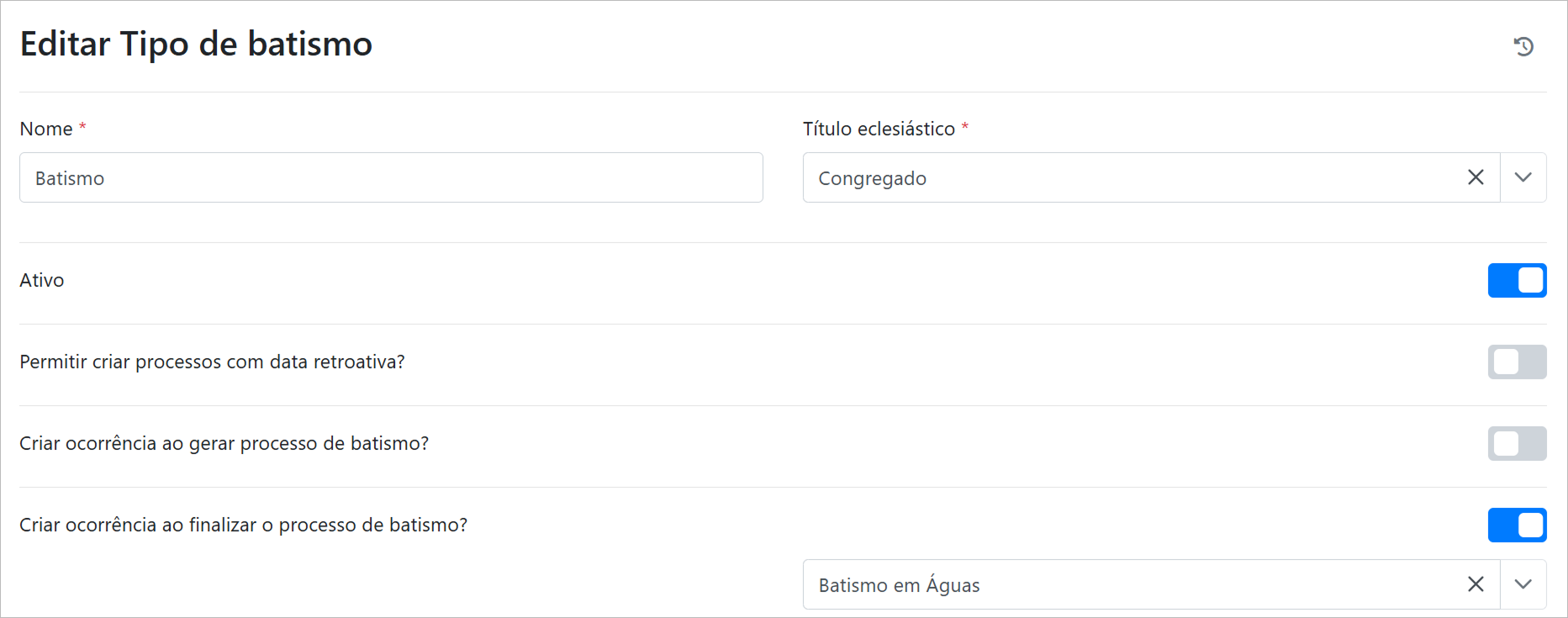Click the Congregado combo box field
This screenshot has width=1568, height=618.
(x=1127, y=177)
